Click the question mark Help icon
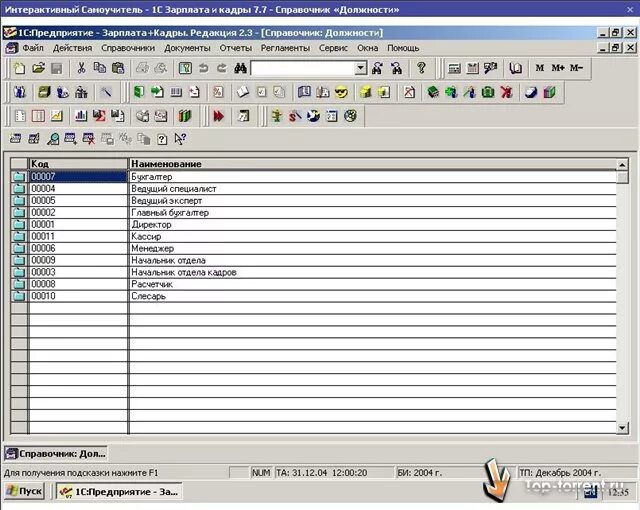 point(421,68)
